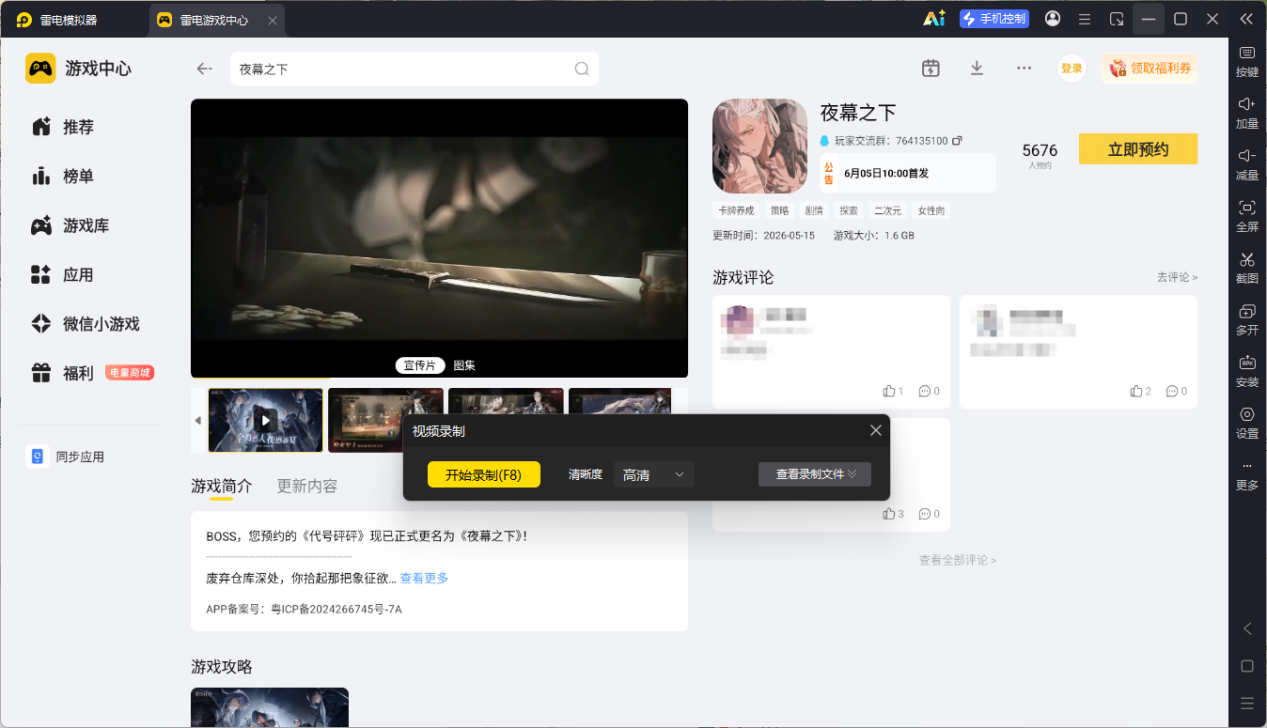Viewport: 1267px width, 728px height.
Task: Copy the player group number icon
Action: point(957,141)
